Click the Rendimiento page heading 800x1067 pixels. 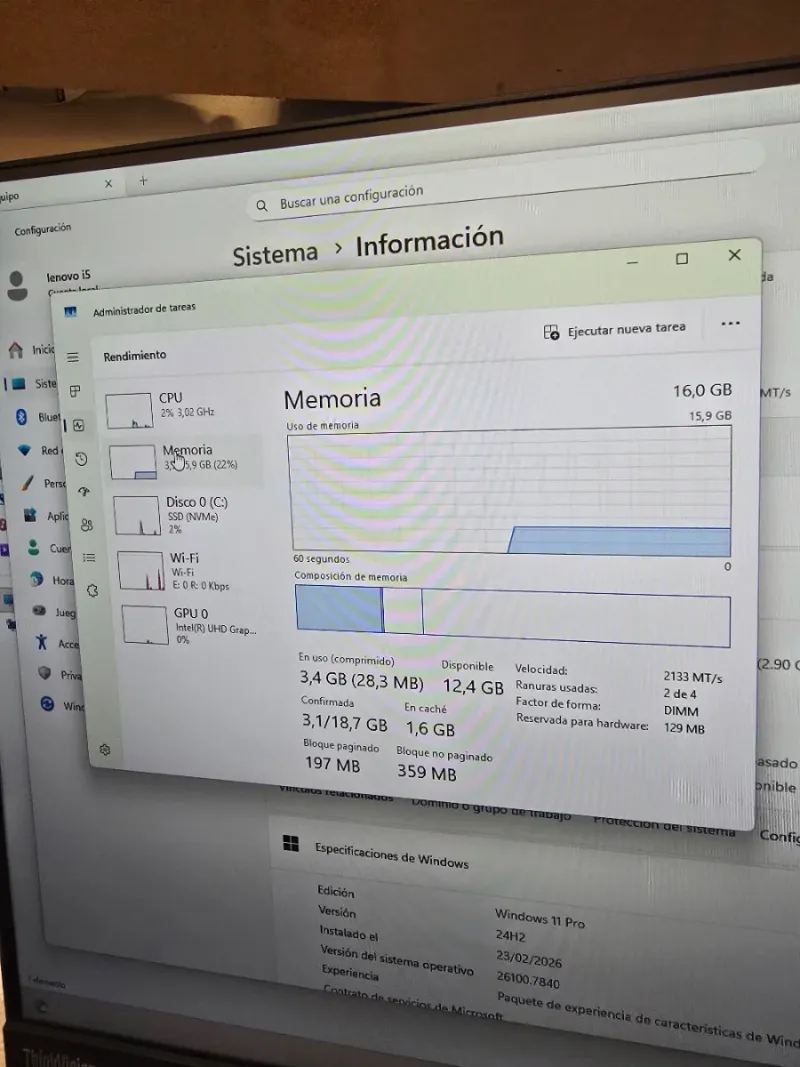(x=135, y=355)
